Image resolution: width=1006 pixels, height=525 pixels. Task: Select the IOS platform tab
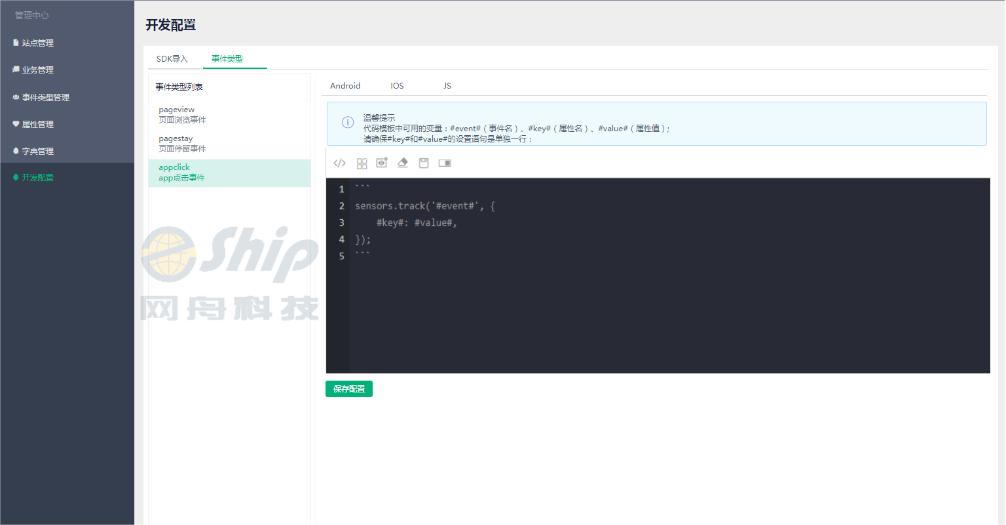[397, 85]
